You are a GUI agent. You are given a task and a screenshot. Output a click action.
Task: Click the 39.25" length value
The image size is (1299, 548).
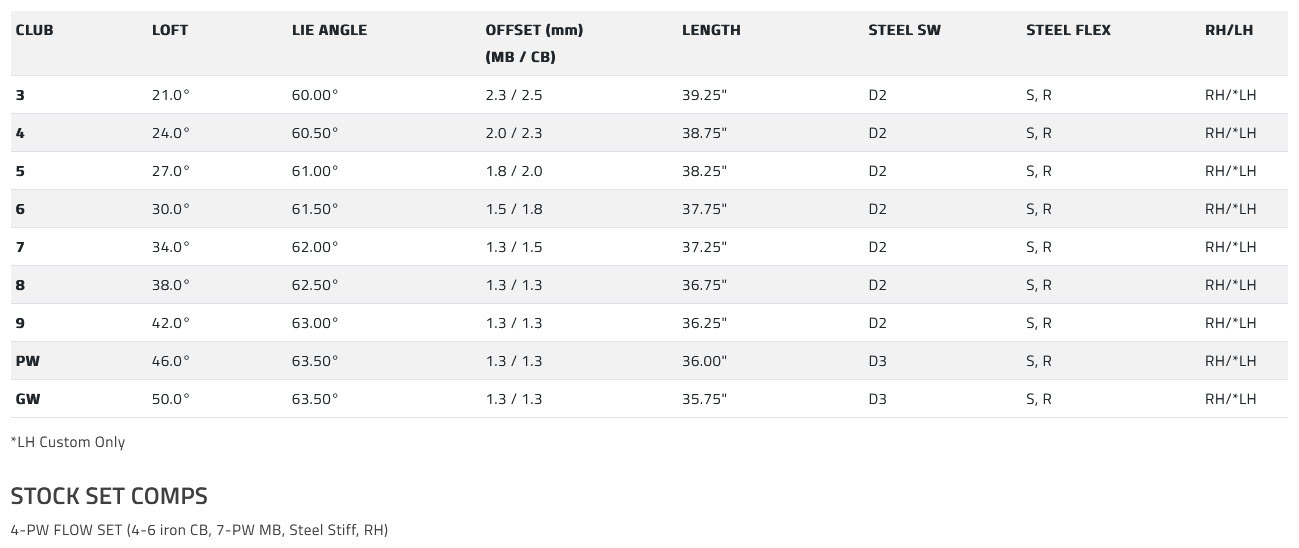coord(704,95)
